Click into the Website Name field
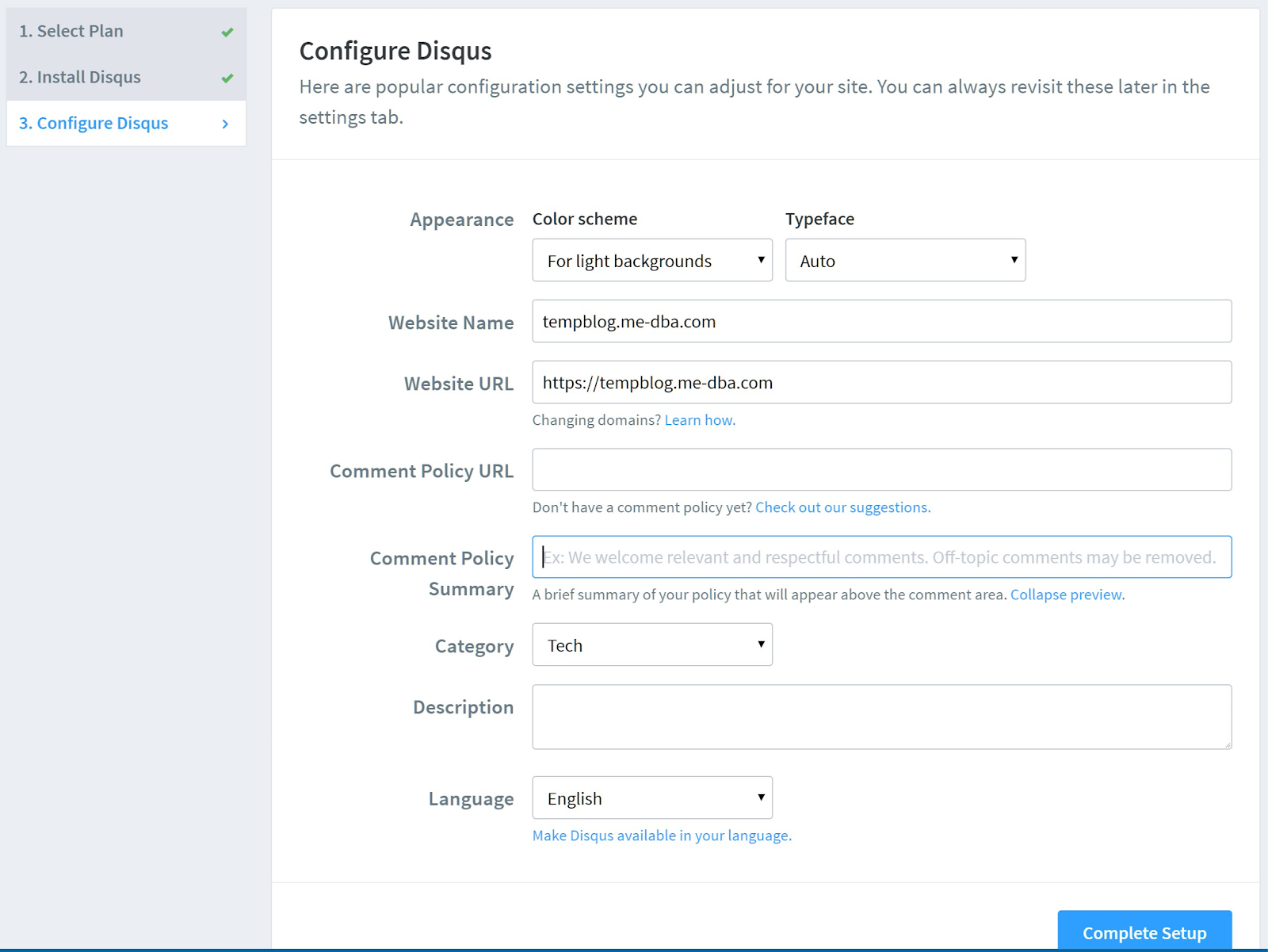The width and height of the screenshot is (1268, 952). [x=881, y=322]
